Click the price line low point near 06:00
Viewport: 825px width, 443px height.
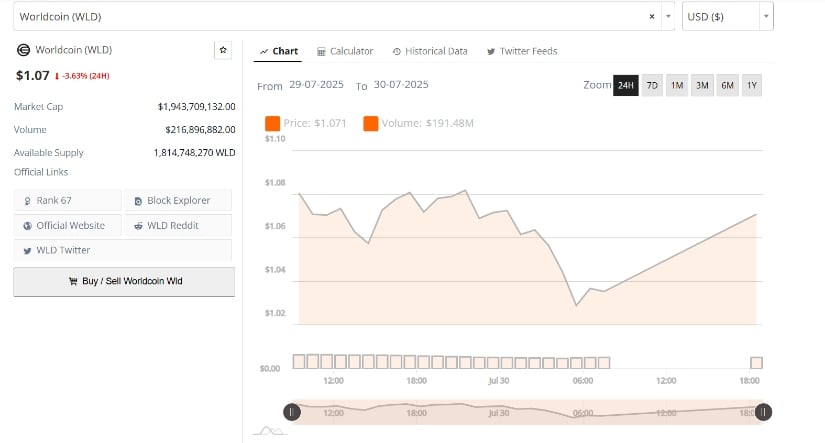[x=576, y=305]
